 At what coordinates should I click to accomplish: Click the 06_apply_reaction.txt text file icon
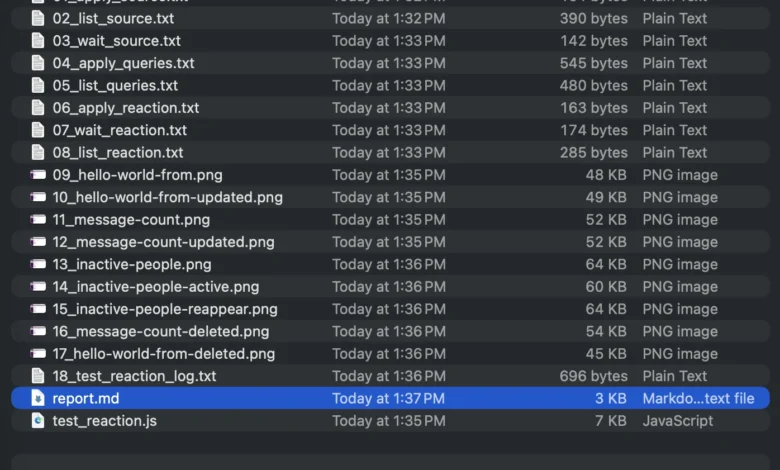click(38, 108)
